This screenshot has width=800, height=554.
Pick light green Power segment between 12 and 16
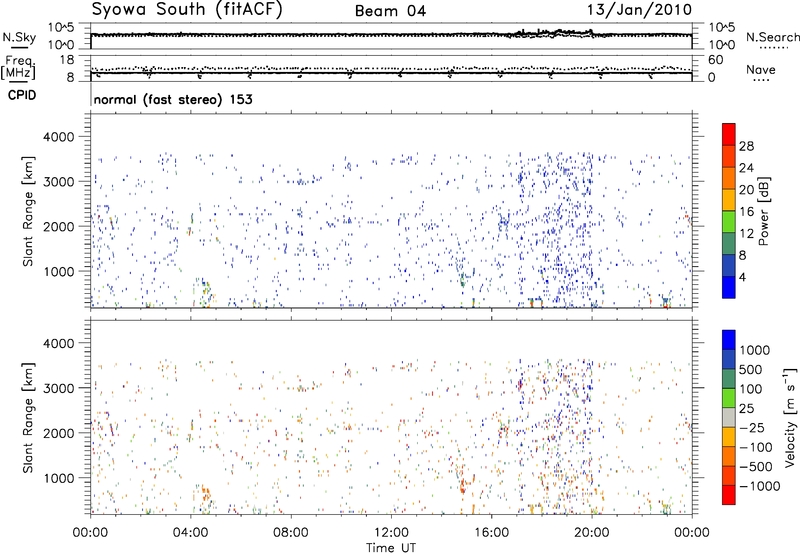(x=729, y=221)
